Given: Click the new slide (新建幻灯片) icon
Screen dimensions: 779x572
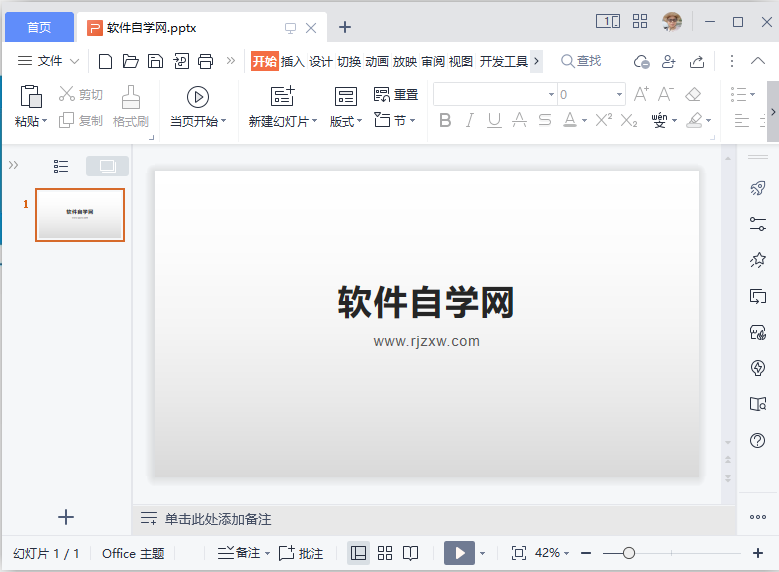Looking at the screenshot, I should (x=282, y=96).
